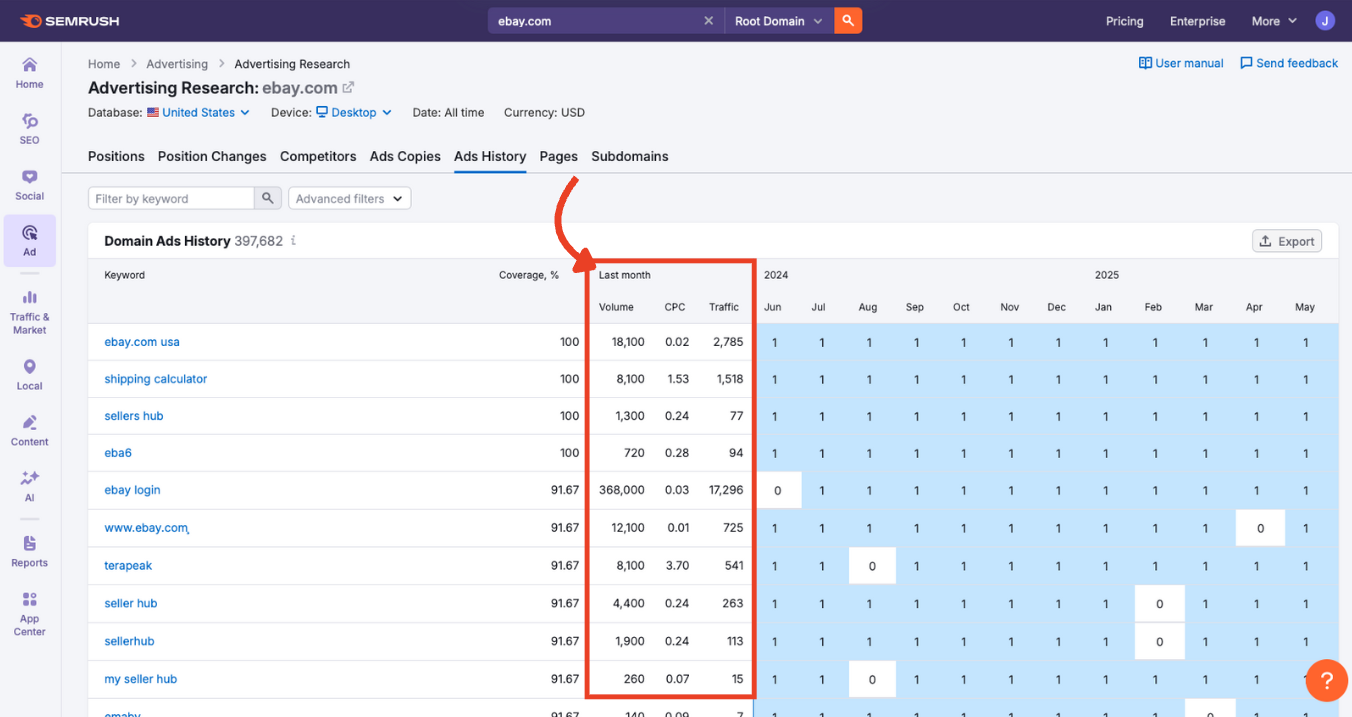
Task: Go to Traffic & Market section
Action: click(29, 311)
